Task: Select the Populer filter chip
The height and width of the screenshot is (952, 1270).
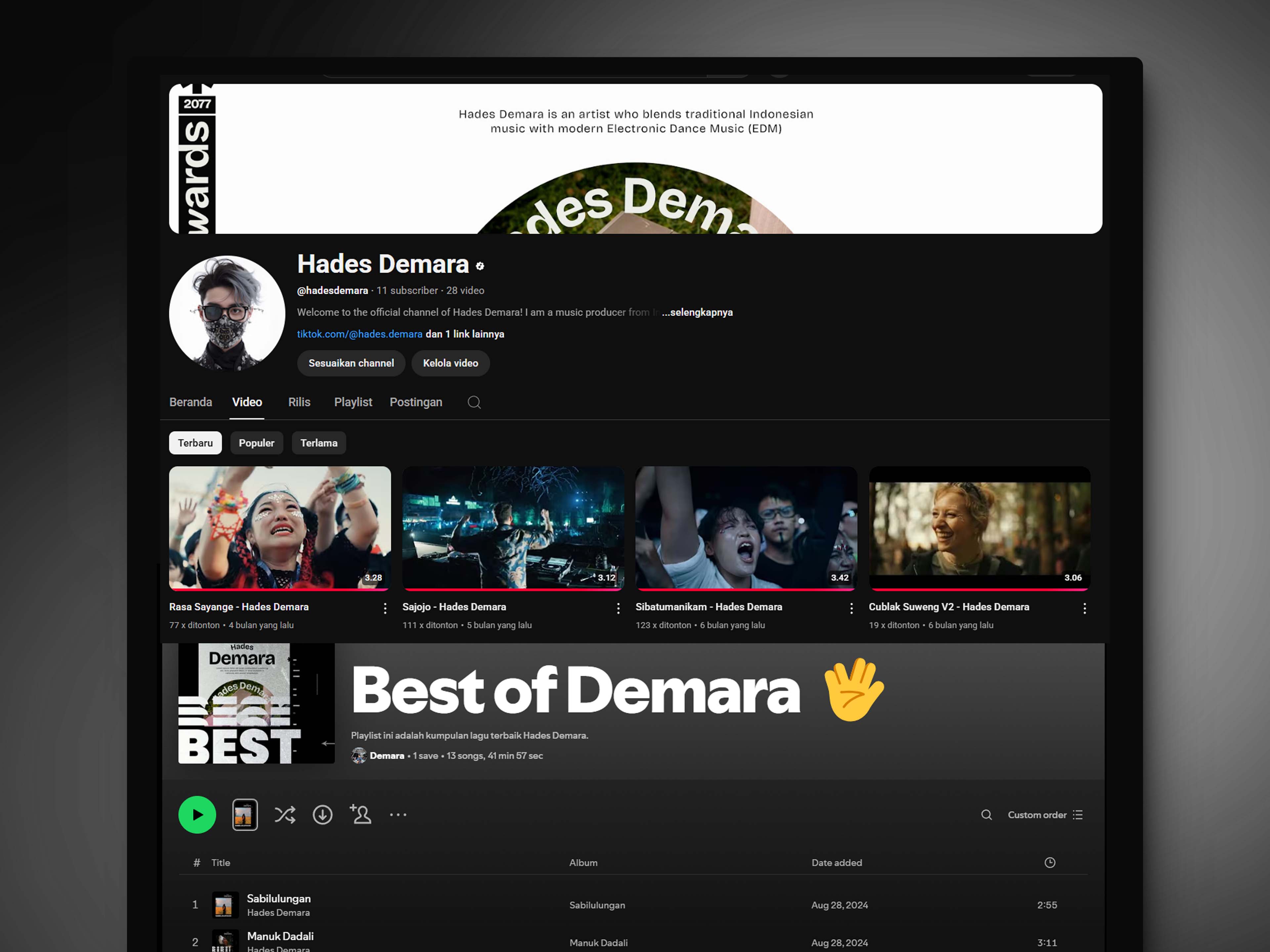Action: [x=256, y=443]
